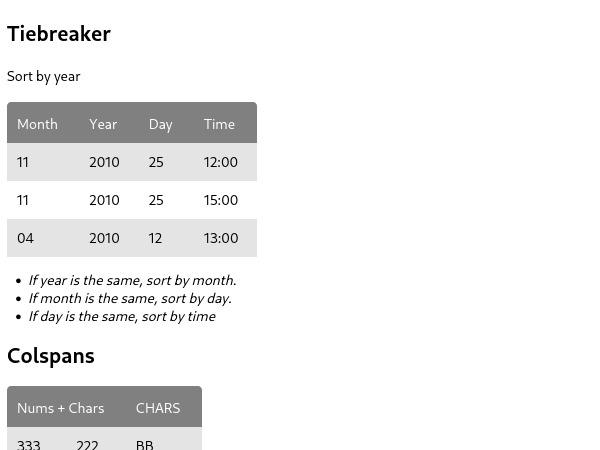This screenshot has width=600, height=450.
Task: Select the 333 cell in Colspans table
Action: tap(29, 444)
